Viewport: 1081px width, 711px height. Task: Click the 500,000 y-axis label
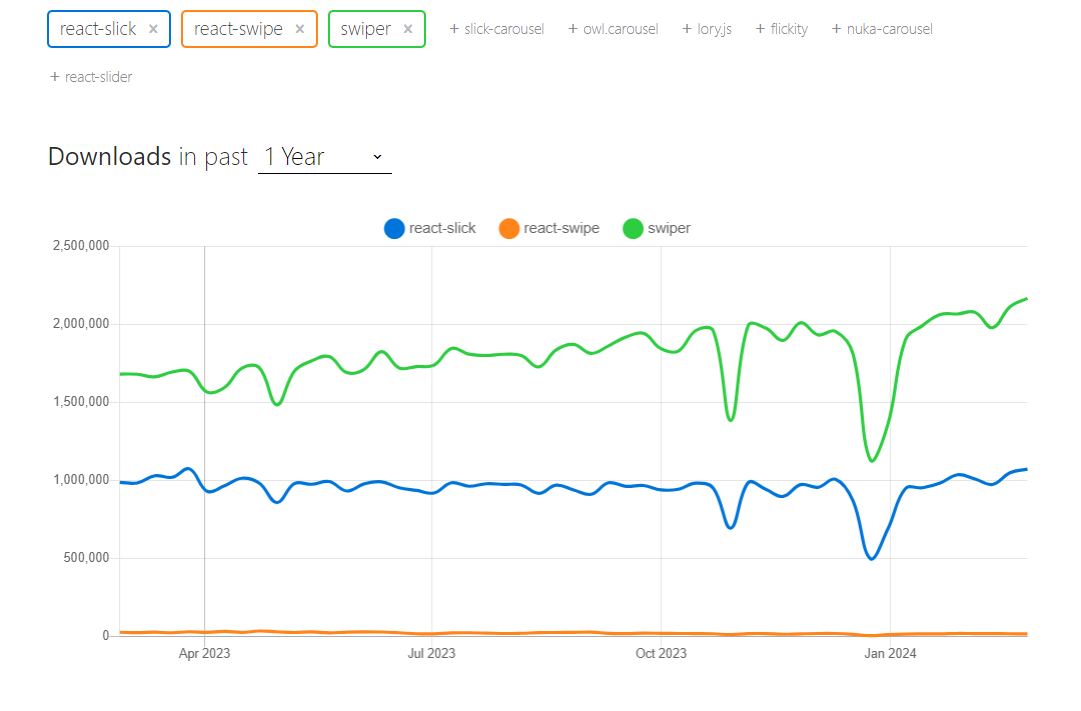(86, 558)
